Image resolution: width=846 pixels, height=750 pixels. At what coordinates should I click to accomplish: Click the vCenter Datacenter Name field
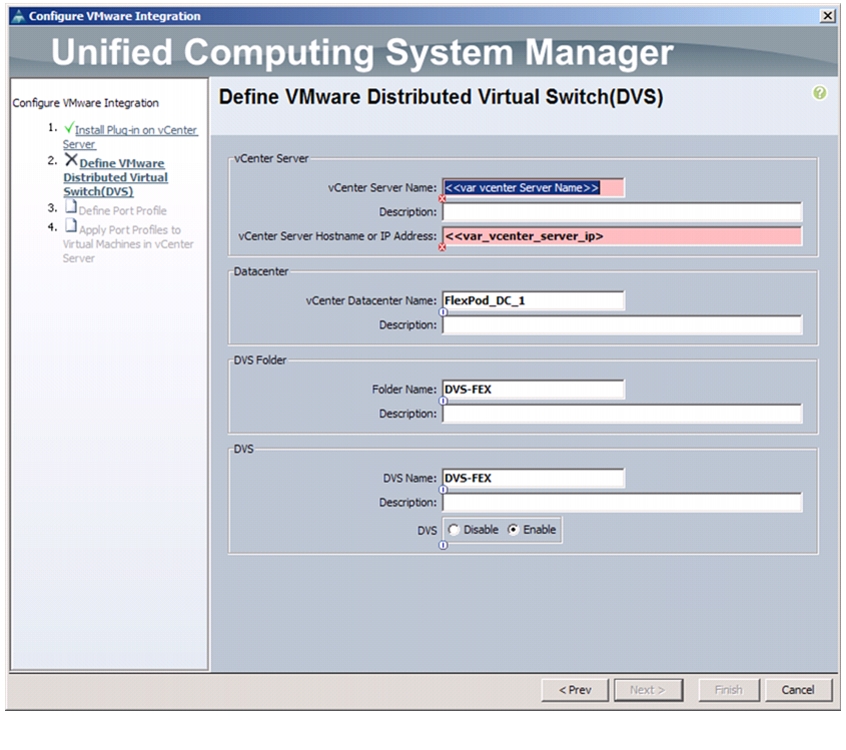coord(533,301)
